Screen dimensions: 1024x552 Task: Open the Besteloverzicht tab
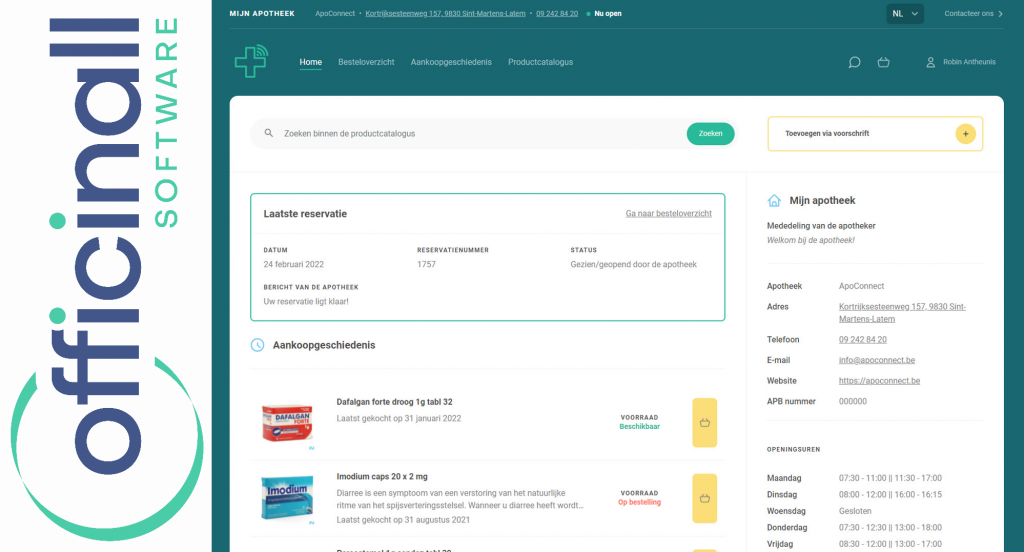point(366,62)
